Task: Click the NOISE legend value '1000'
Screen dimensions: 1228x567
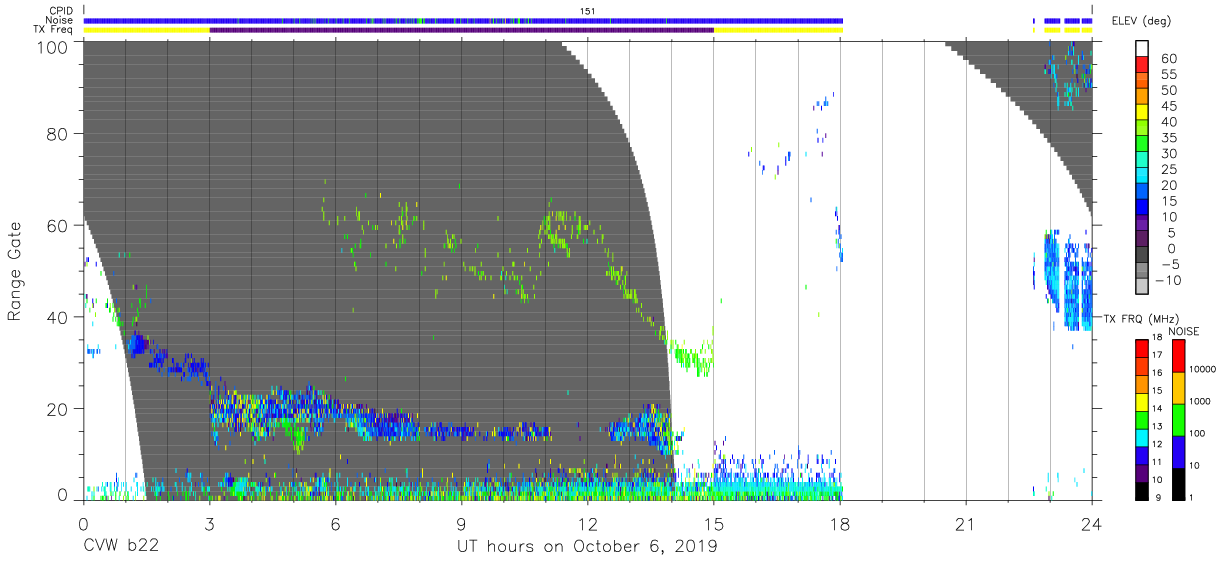Action: click(1202, 401)
